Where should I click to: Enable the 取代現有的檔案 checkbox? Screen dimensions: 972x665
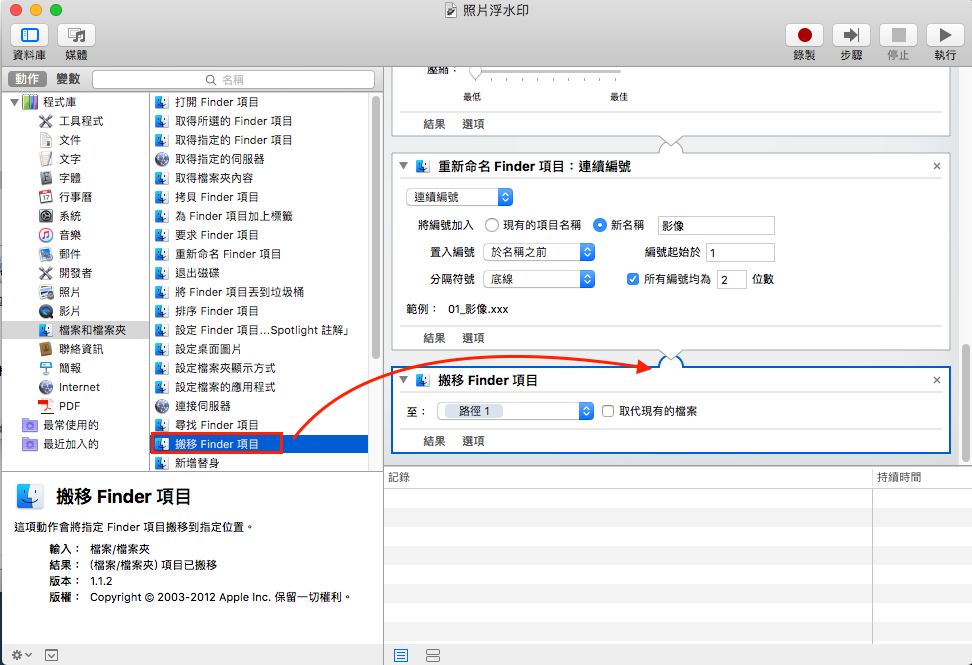[610, 410]
